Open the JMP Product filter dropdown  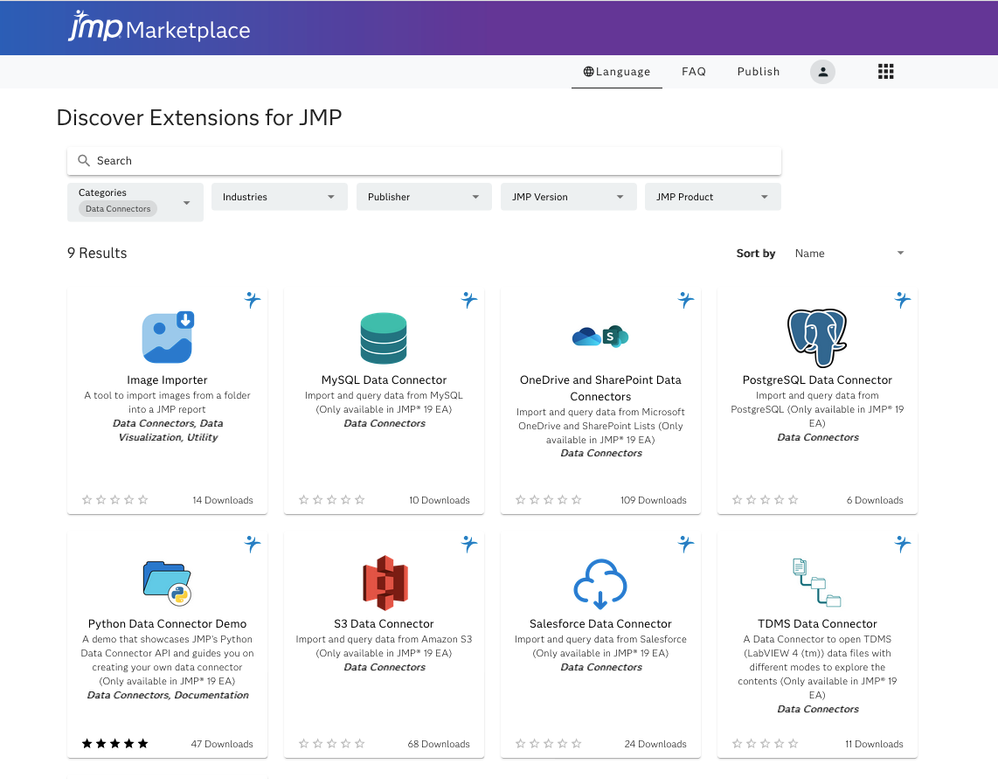coord(713,197)
